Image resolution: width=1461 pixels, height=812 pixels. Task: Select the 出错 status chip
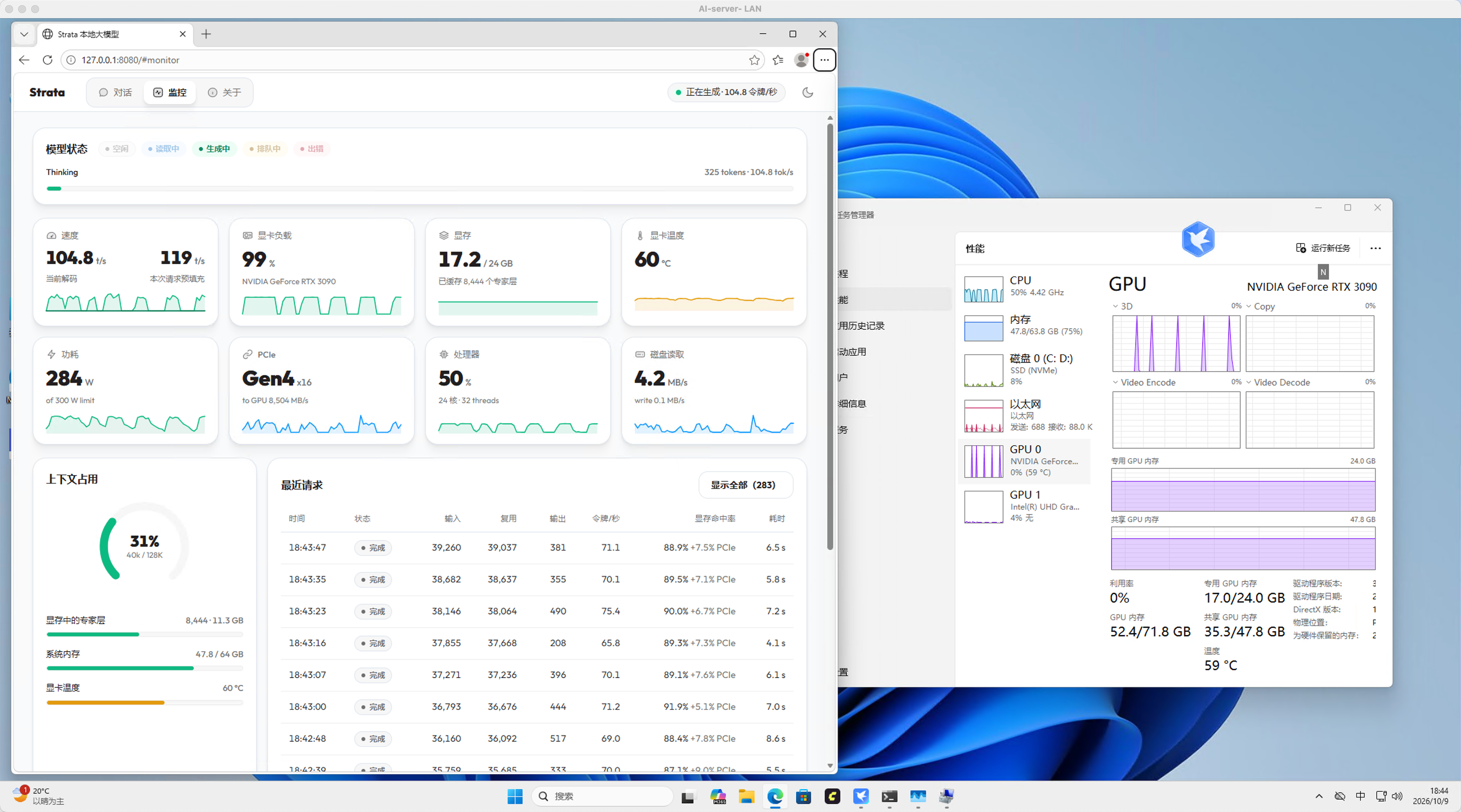point(312,149)
